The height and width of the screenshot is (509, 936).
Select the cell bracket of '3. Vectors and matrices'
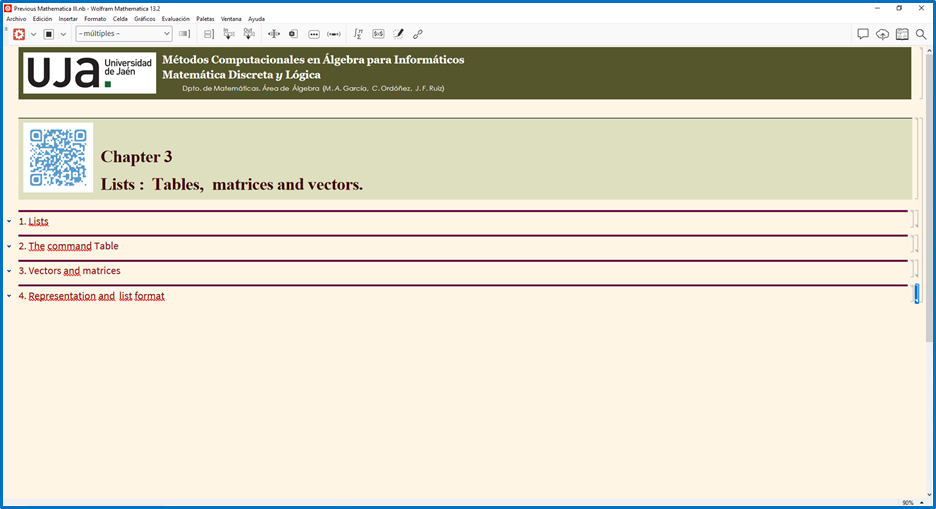pos(915,269)
